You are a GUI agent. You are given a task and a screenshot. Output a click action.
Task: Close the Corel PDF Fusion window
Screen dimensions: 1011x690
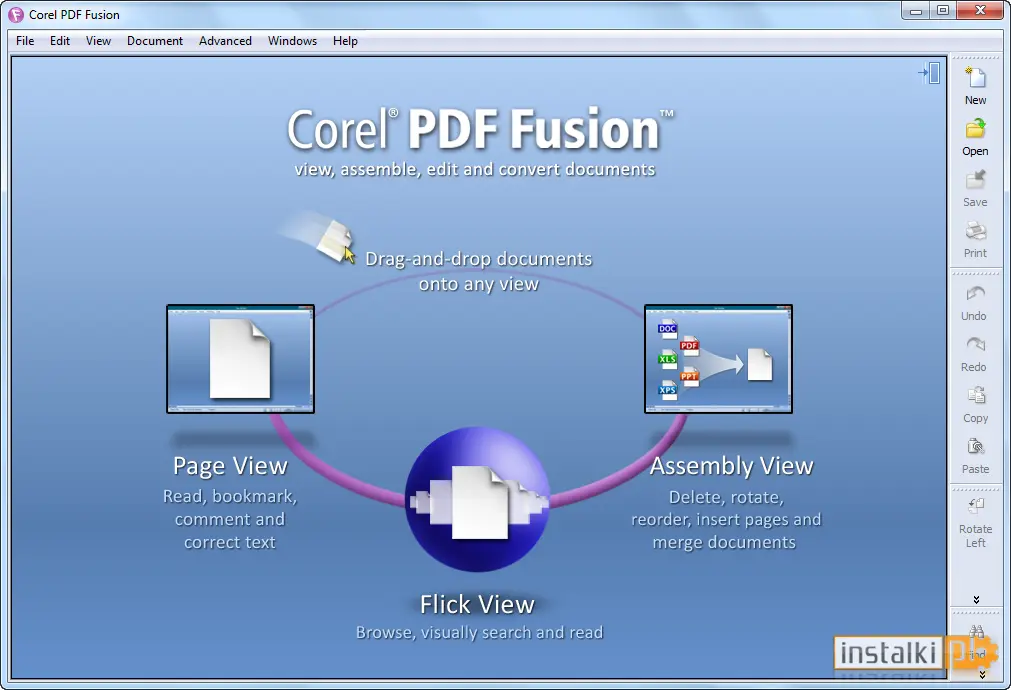click(980, 10)
